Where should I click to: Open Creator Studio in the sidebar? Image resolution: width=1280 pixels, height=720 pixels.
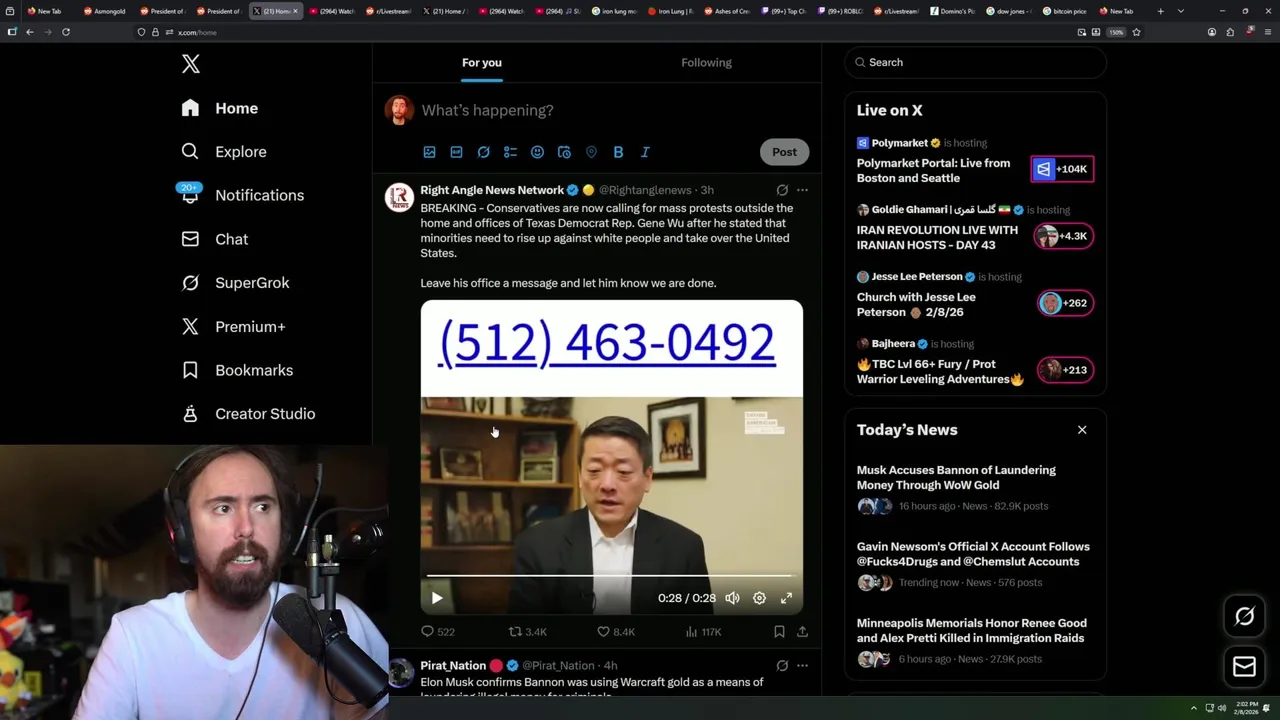click(x=248, y=414)
